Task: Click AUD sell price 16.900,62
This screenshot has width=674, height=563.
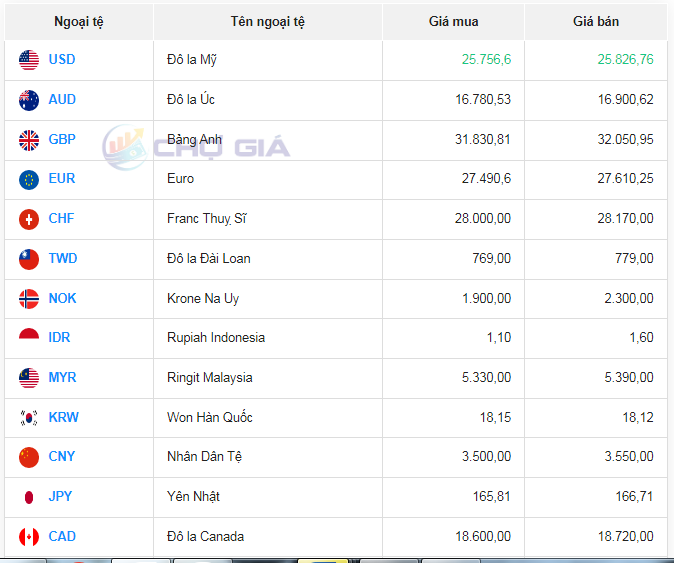Action: coord(625,99)
